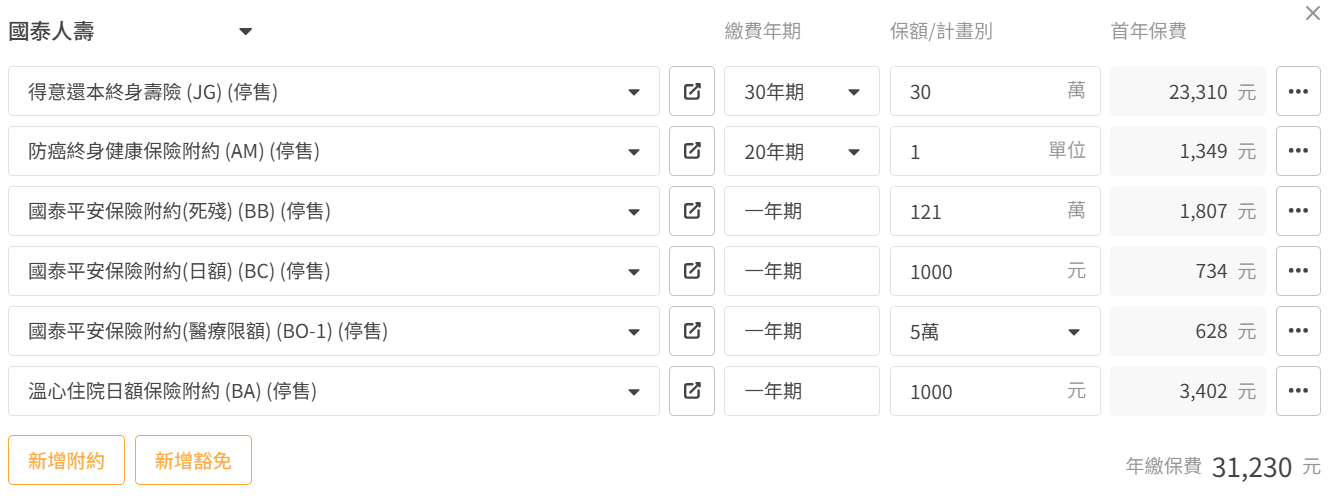Close the insurance plan panel
The image size is (1331, 502).
pyautogui.click(x=1313, y=13)
